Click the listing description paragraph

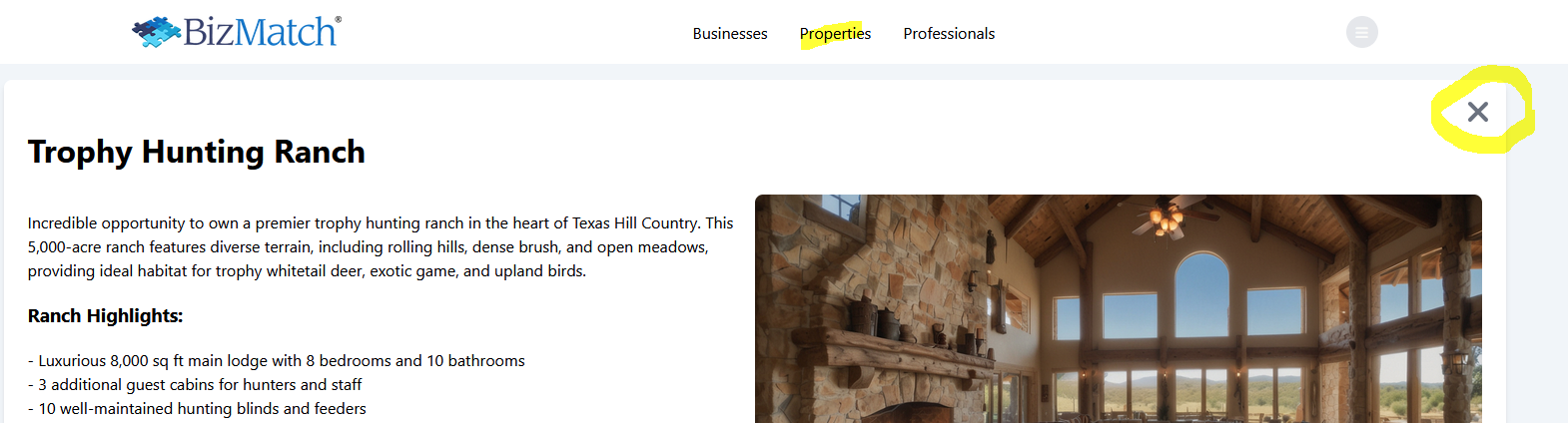click(381, 247)
